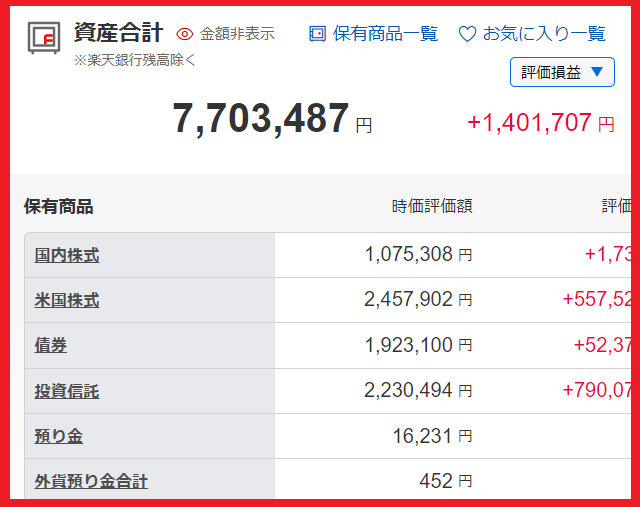The width and height of the screenshot is (640, 507).
Task: Click the 資産合計 heading title
Action: pyautogui.click(x=118, y=32)
